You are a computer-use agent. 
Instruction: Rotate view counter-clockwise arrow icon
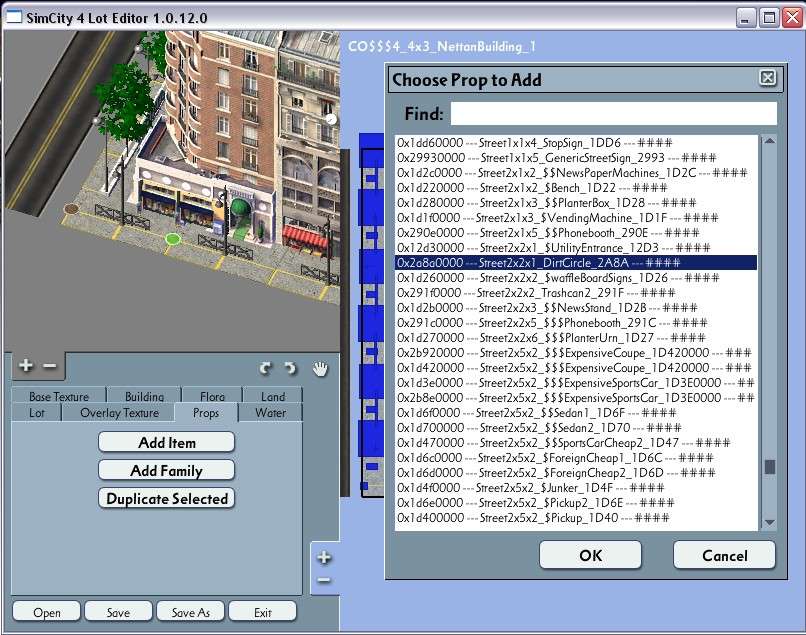(x=265, y=368)
